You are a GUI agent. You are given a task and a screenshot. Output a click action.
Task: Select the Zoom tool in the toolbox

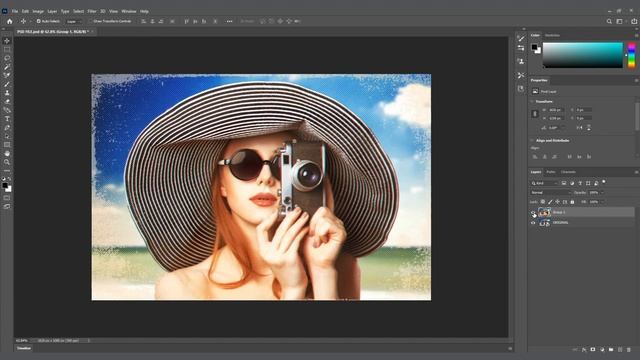[x=7, y=162]
